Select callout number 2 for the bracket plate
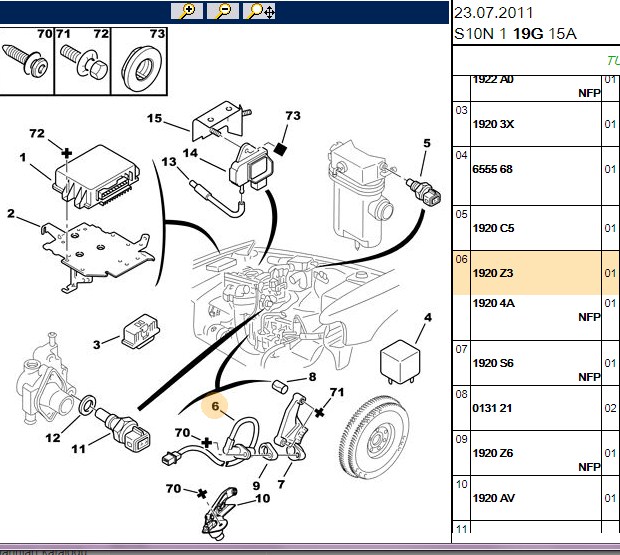The width and height of the screenshot is (620, 555). coord(11,214)
